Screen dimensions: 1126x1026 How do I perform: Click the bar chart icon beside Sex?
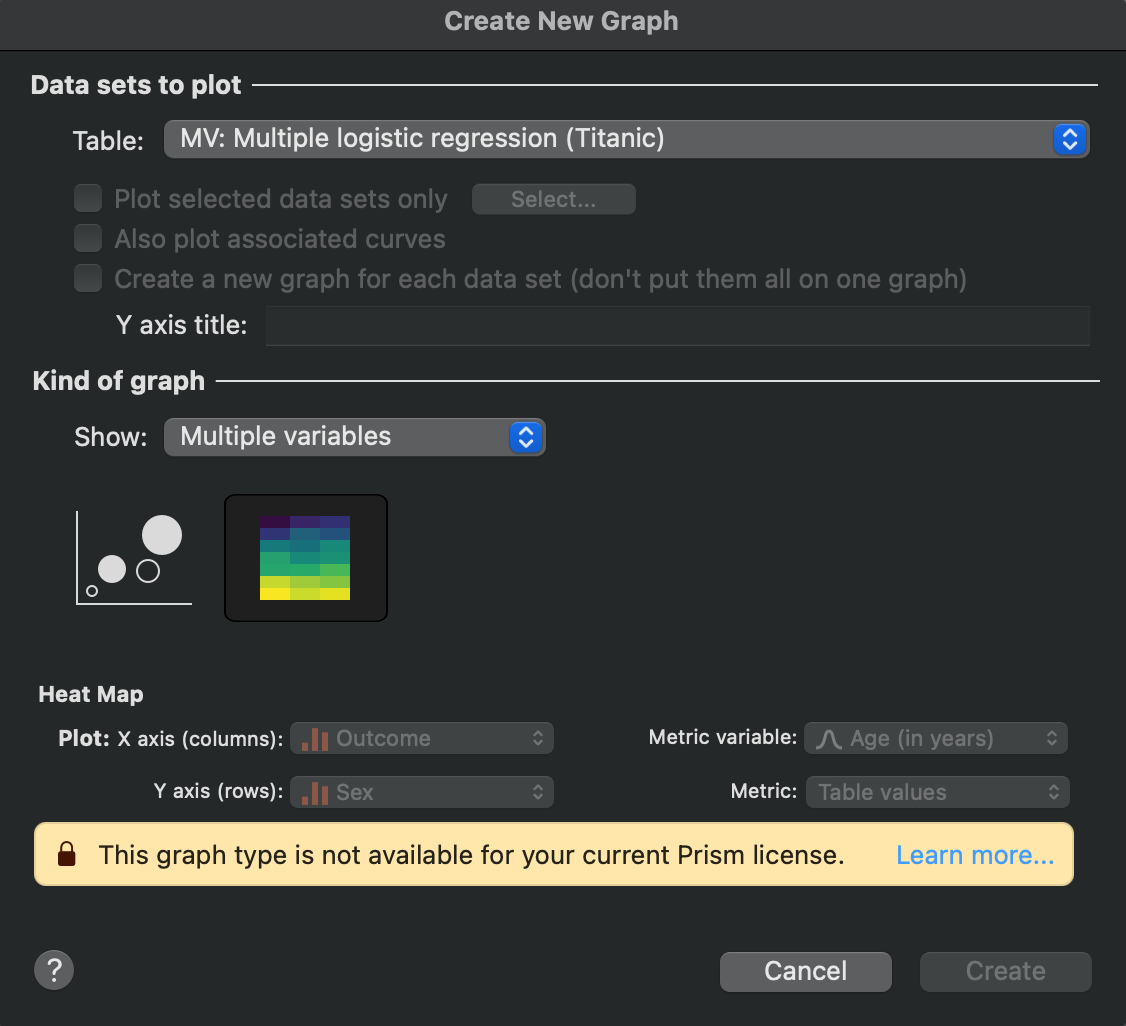point(315,793)
